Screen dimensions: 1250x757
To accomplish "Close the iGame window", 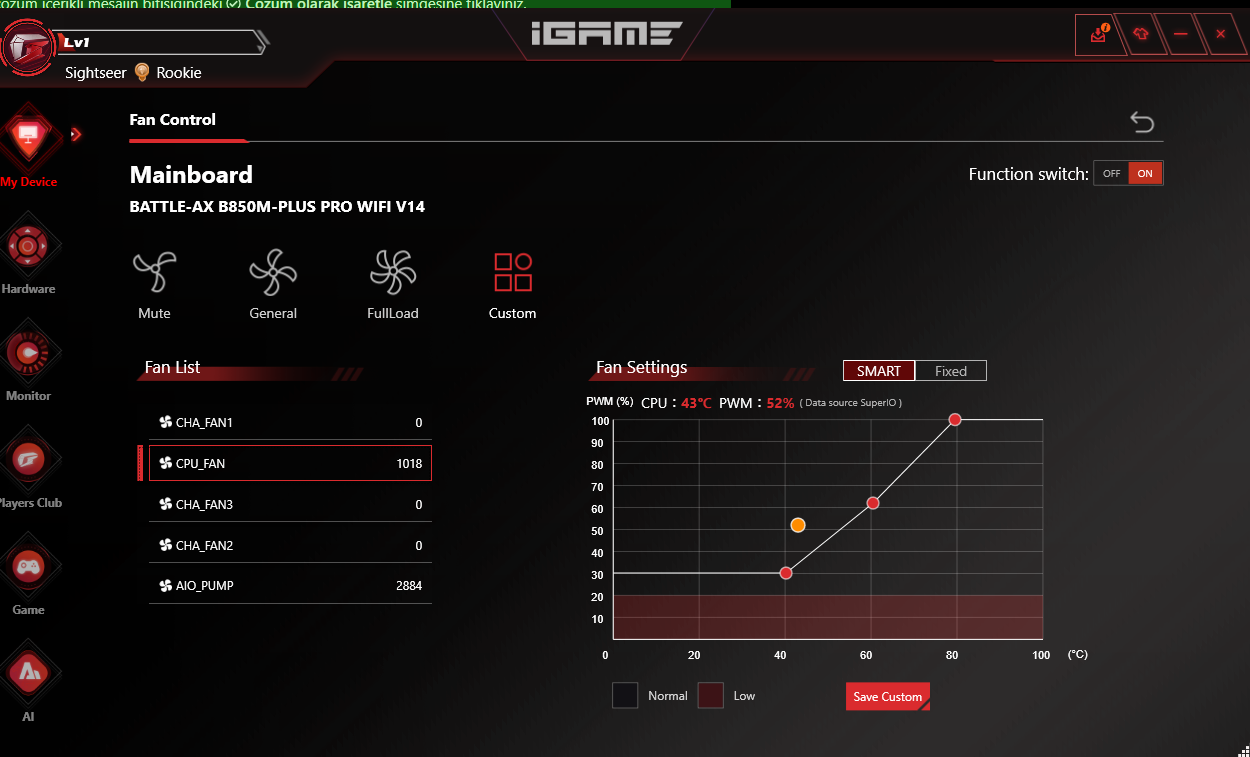I will pyautogui.click(x=1220, y=34).
